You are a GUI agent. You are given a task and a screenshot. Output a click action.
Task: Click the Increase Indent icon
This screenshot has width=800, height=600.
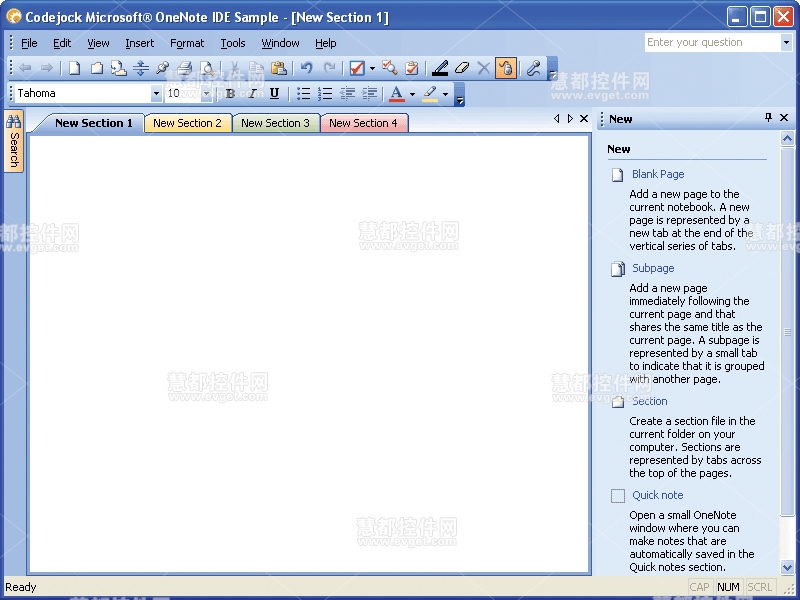click(369, 93)
